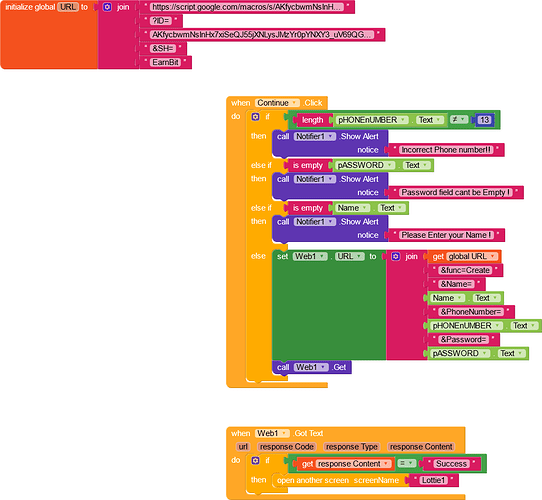Click the gear icon on Got Text if block
542x500 pixels.
(255, 460)
